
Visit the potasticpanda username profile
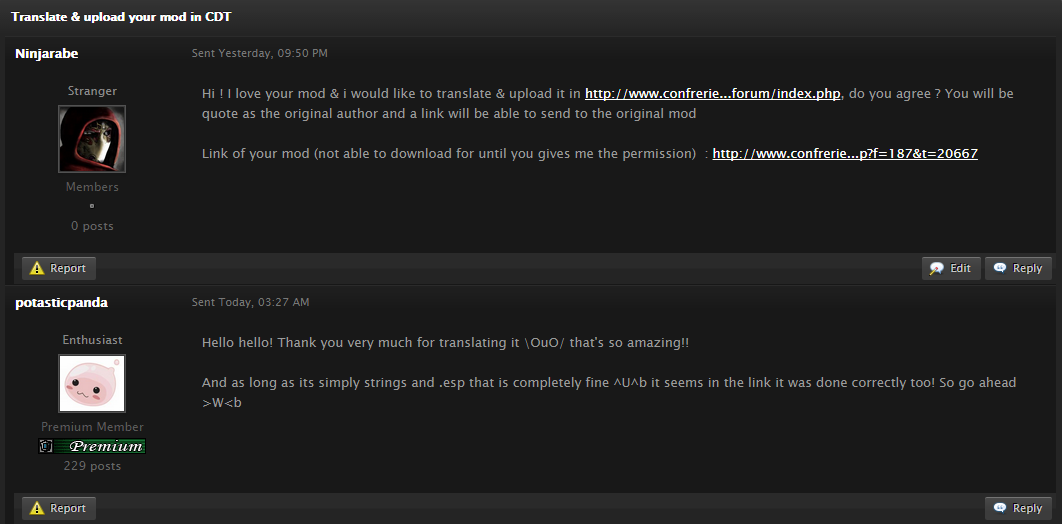pyautogui.click(x=62, y=303)
